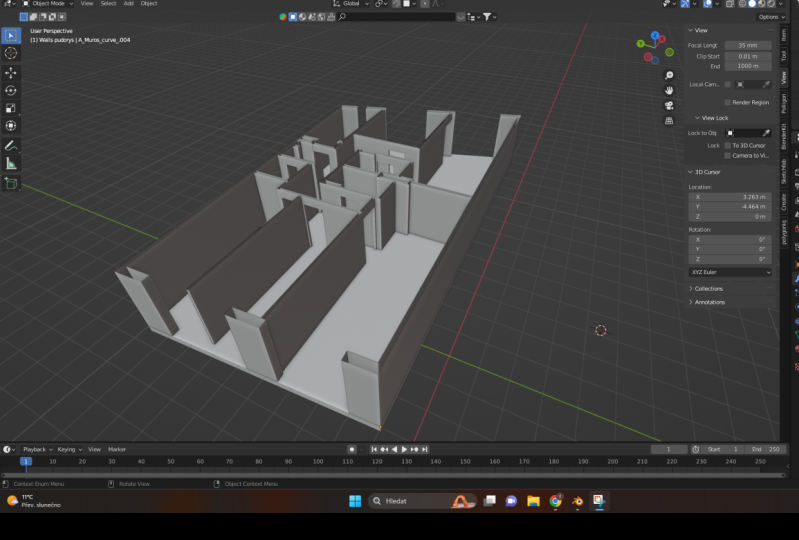Play the animation in reverse
The height and width of the screenshot is (540, 799).
pyautogui.click(x=394, y=449)
